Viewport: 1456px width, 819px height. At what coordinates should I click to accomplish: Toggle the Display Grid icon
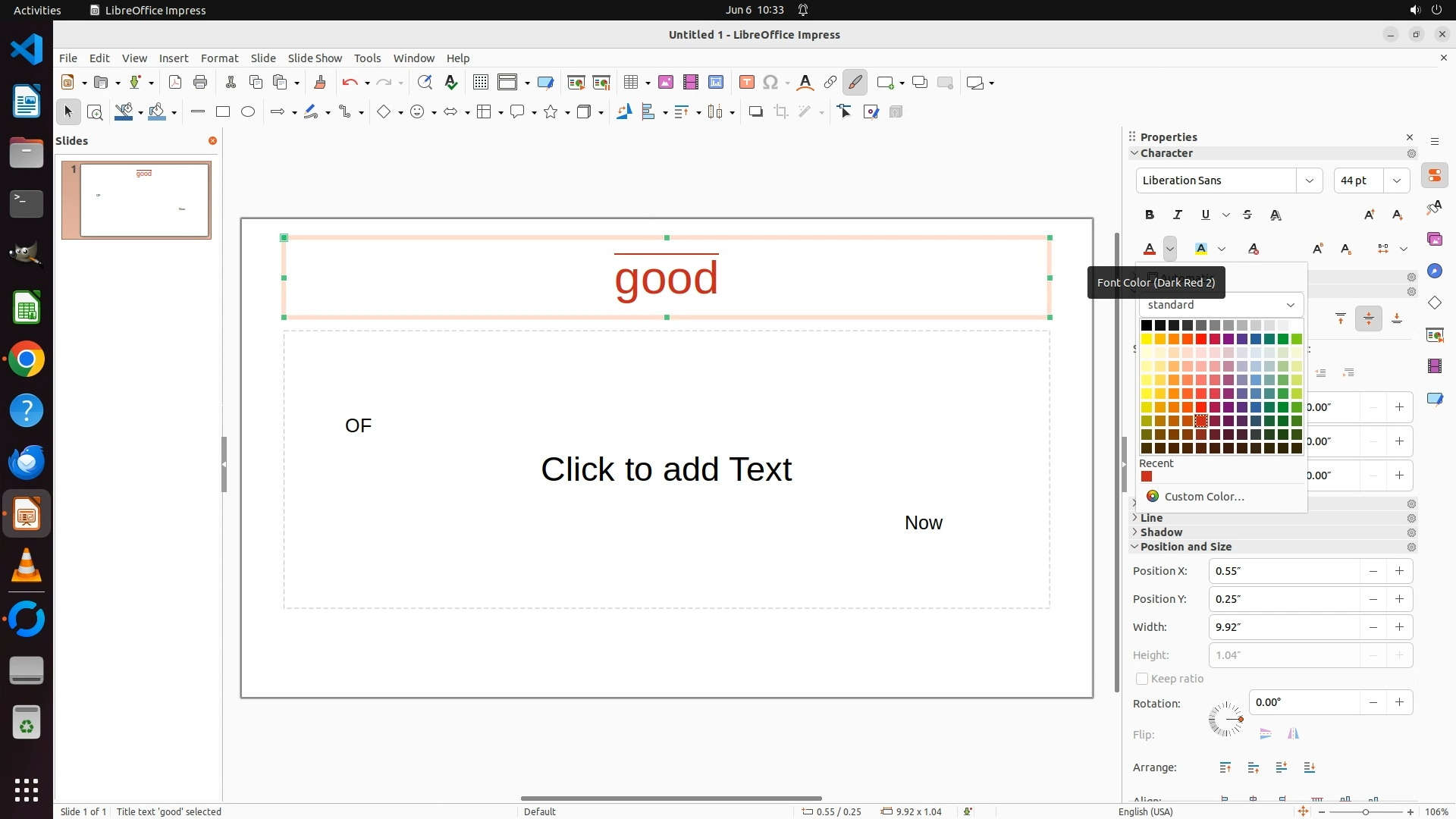tap(480, 83)
